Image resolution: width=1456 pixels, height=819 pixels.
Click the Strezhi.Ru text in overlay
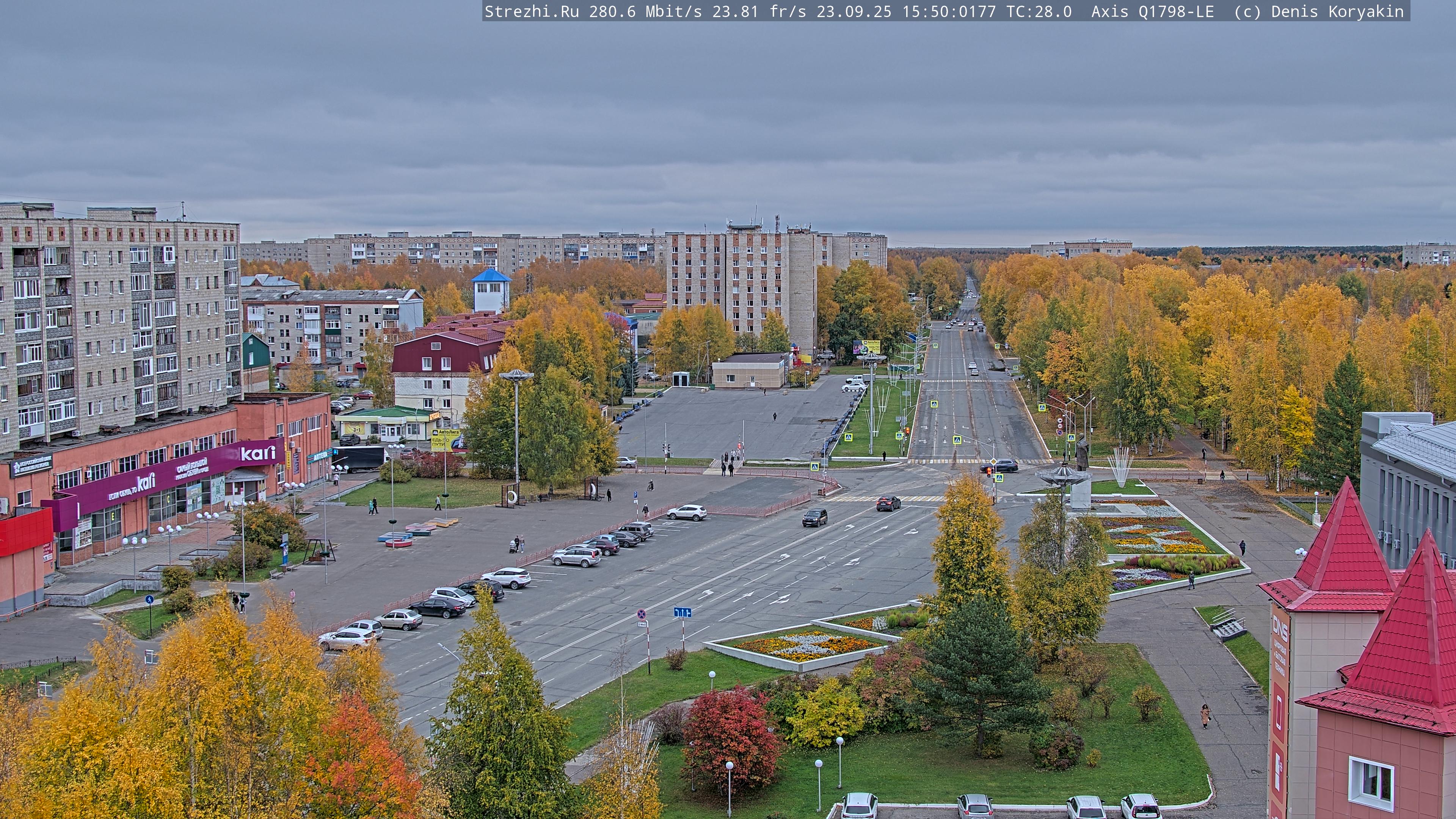tap(531, 11)
